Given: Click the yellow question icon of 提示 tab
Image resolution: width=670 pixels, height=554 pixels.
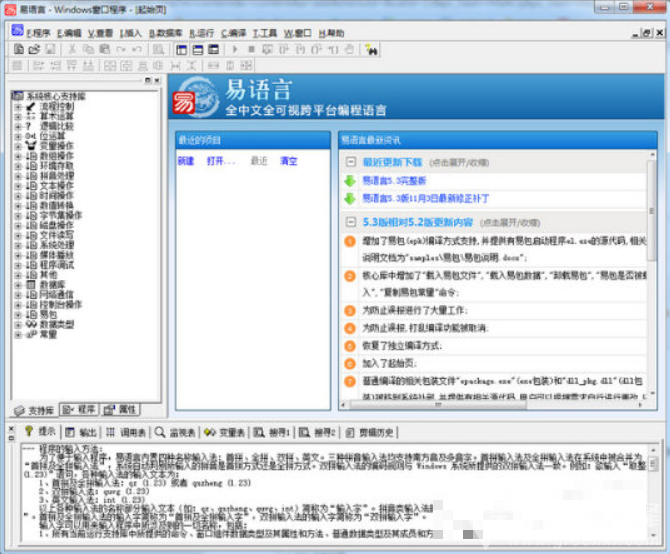Looking at the screenshot, I should pos(29,431).
